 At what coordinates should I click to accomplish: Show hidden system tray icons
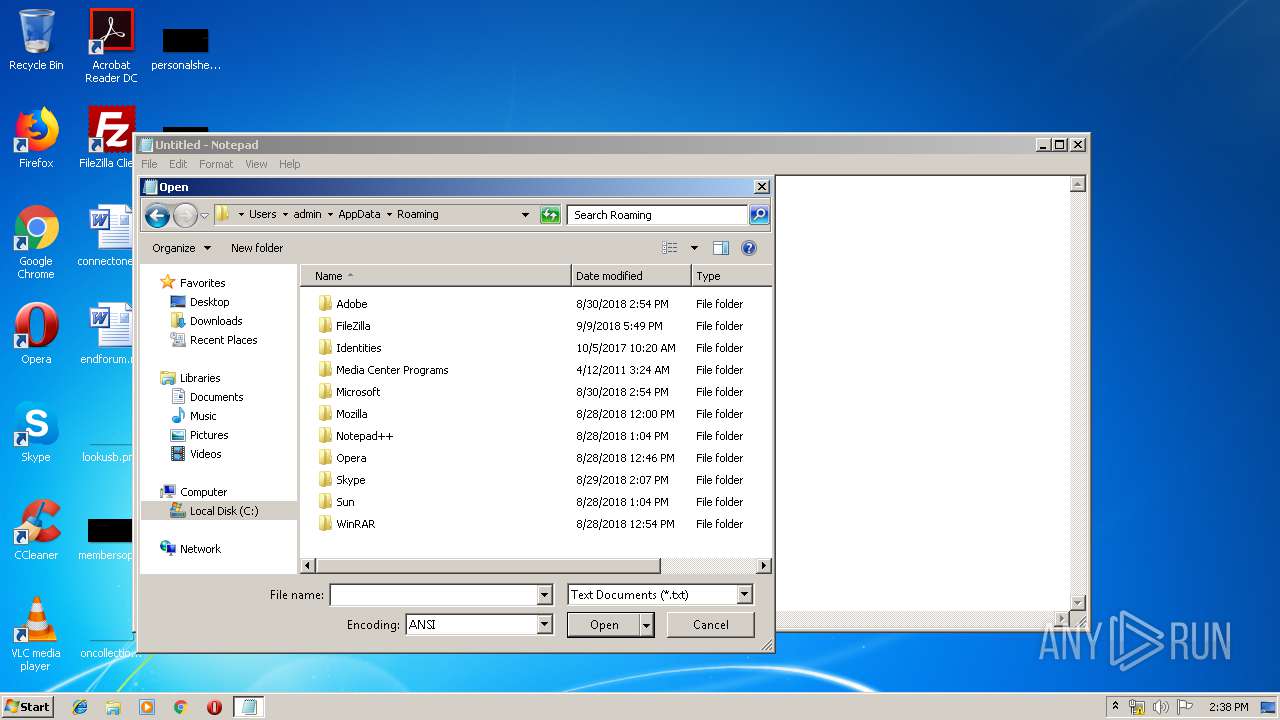(x=1116, y=707)
